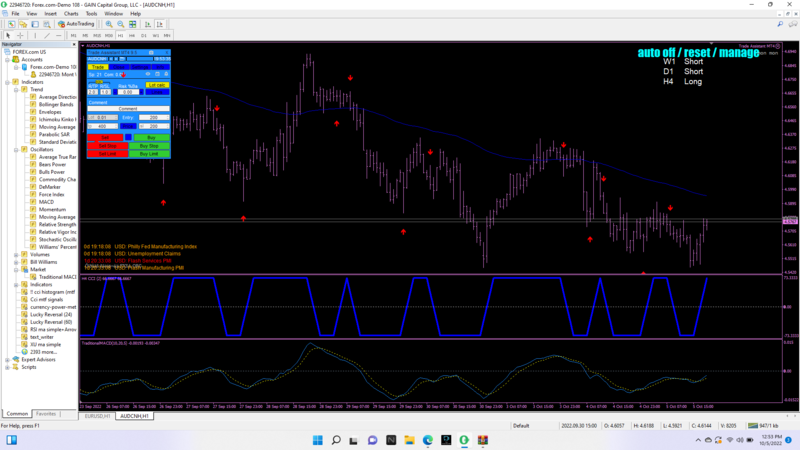Click the Settings tab in Trade Assistant

coord(141,67)
